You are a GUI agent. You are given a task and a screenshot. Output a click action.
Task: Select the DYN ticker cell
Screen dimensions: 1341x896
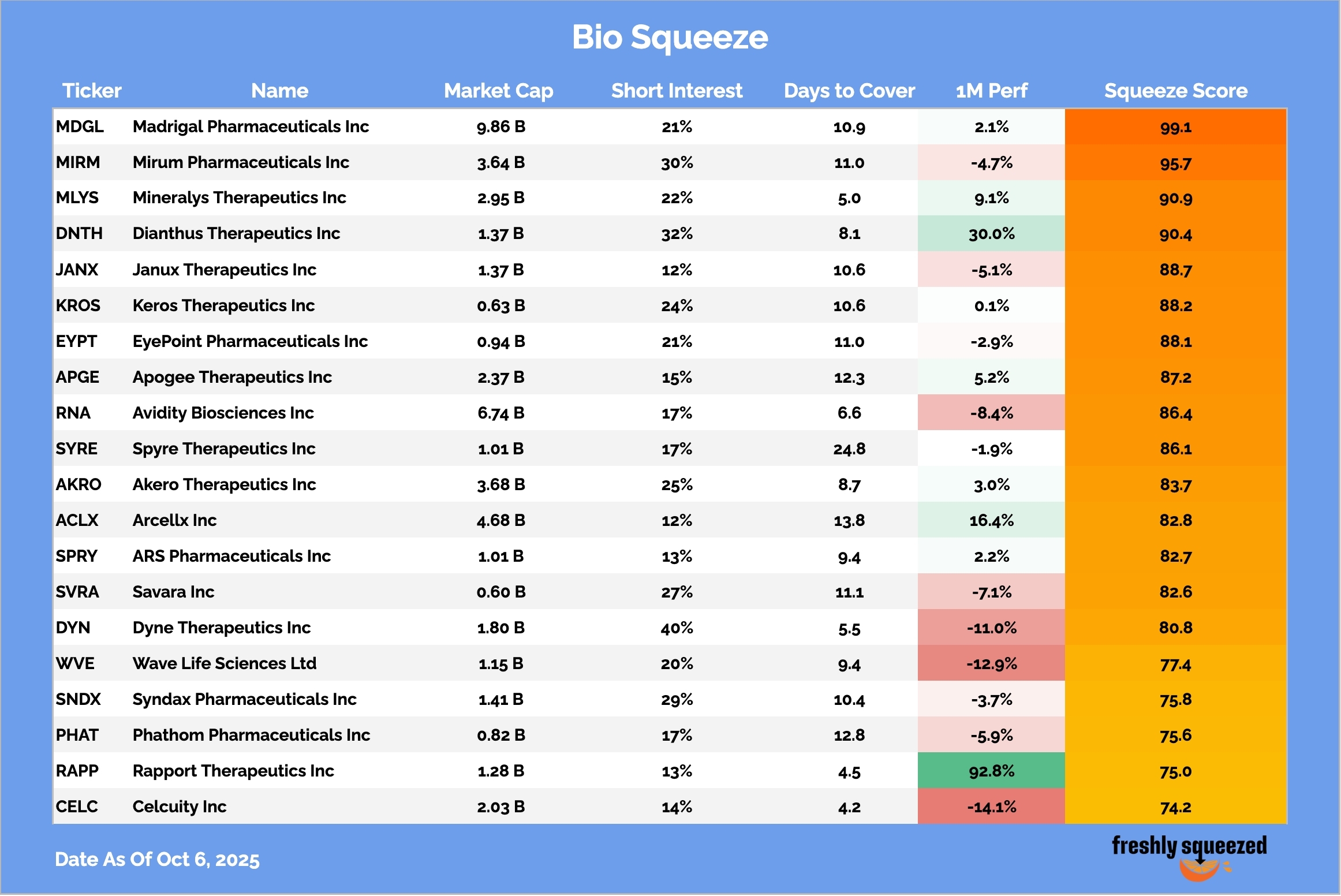pyautogui.click(x=73, y=628)
